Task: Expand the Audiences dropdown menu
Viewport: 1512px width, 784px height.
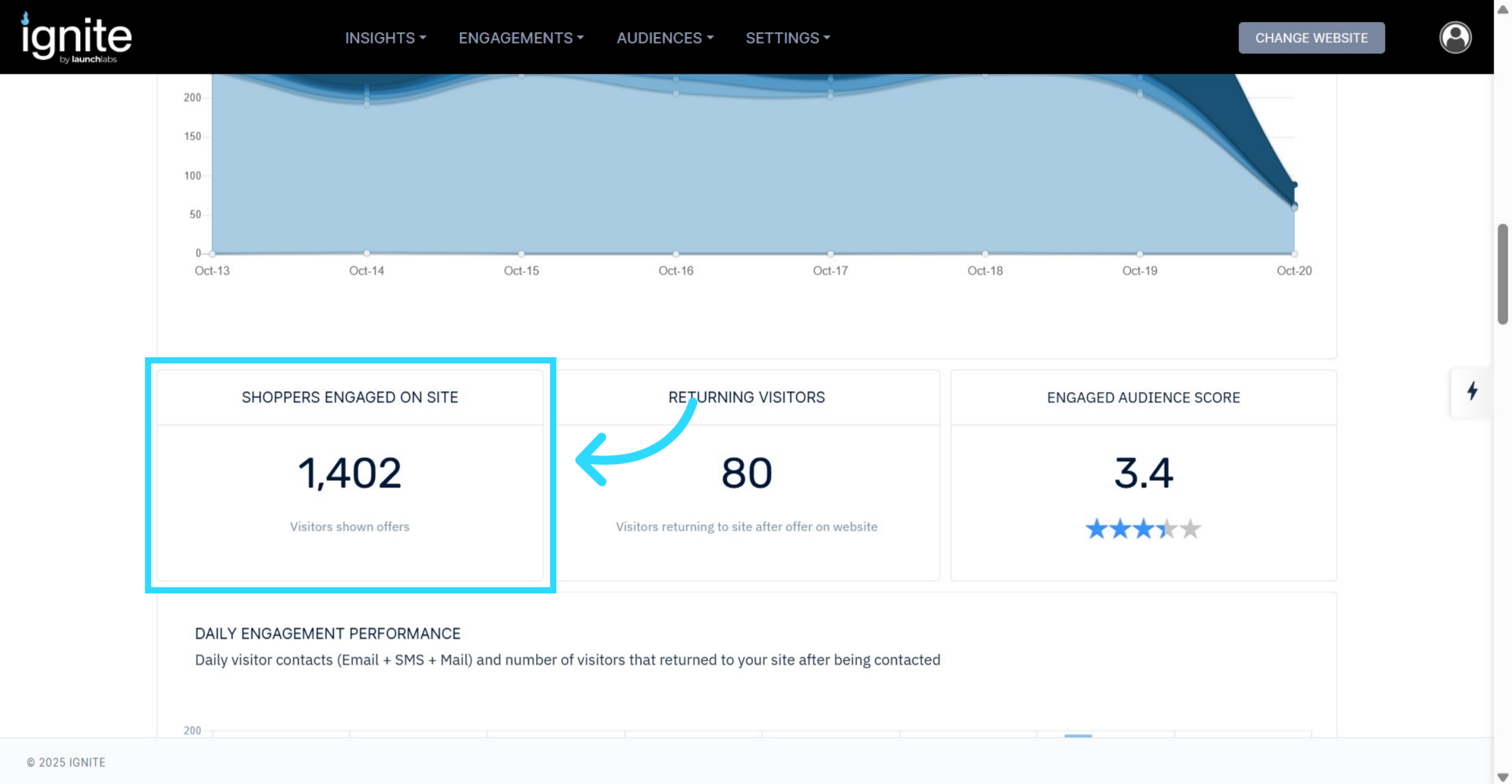Action: (665, 38)
